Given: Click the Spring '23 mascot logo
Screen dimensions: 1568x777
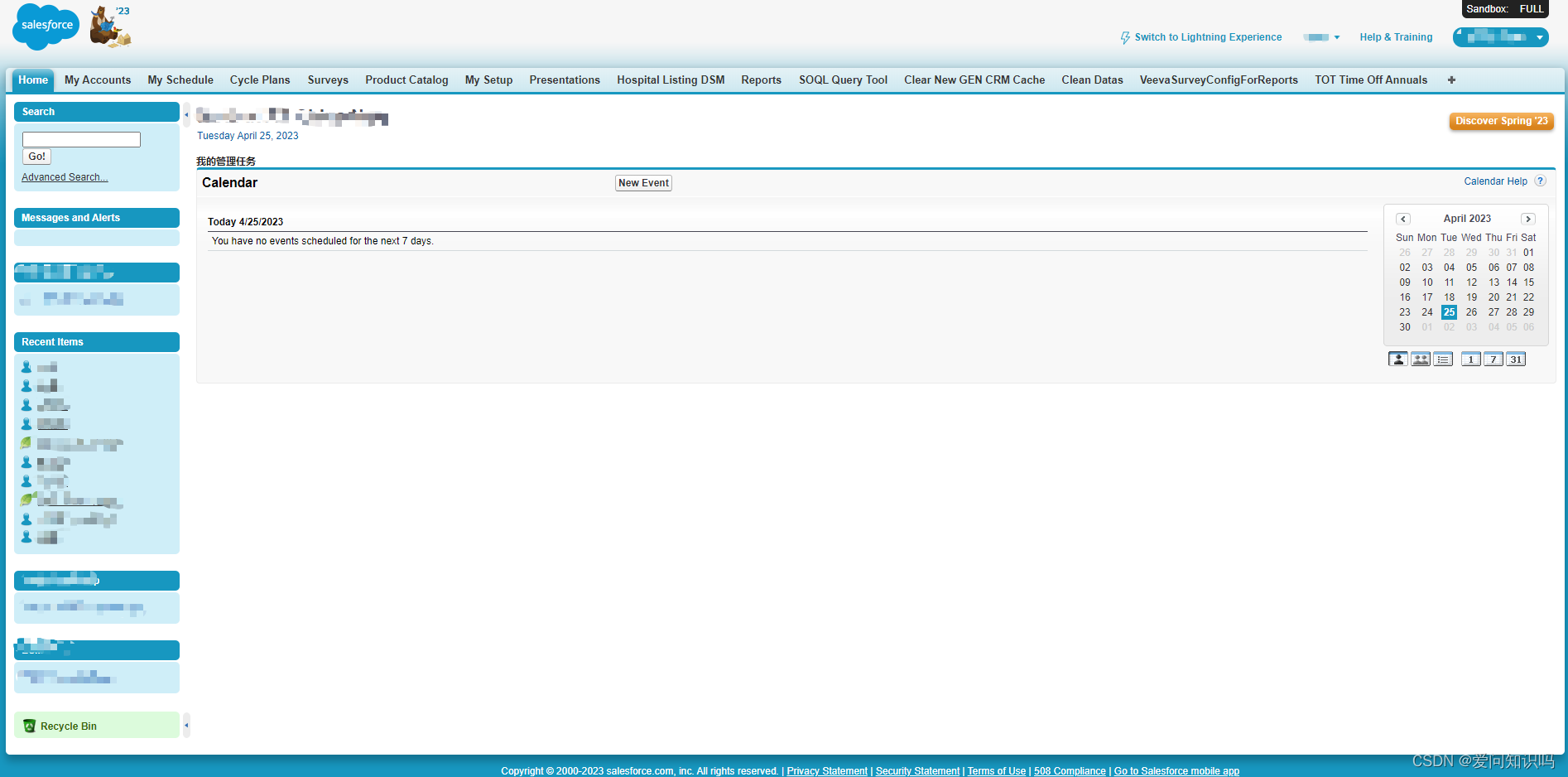Looking at the screenshot, I should click(110, 26).
